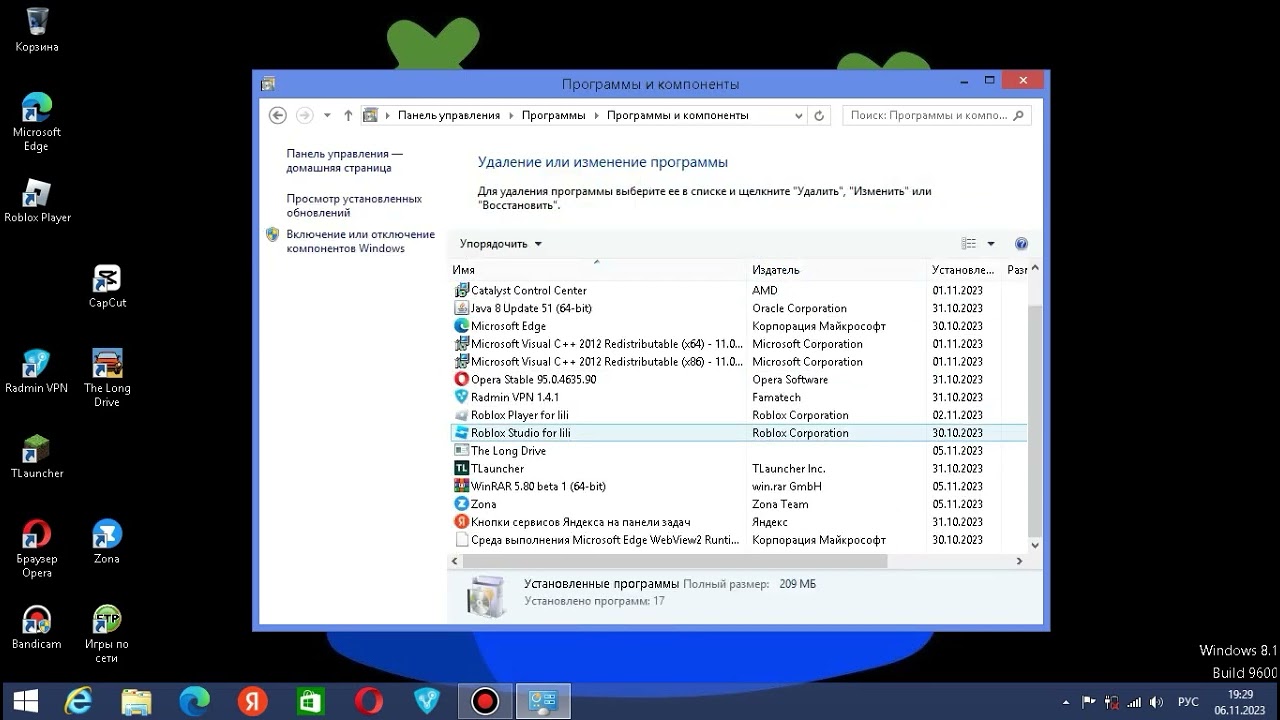Select Roblox Player for lili entry
The width and height of the screenshot is (1280, 720).
pos(740,415)
